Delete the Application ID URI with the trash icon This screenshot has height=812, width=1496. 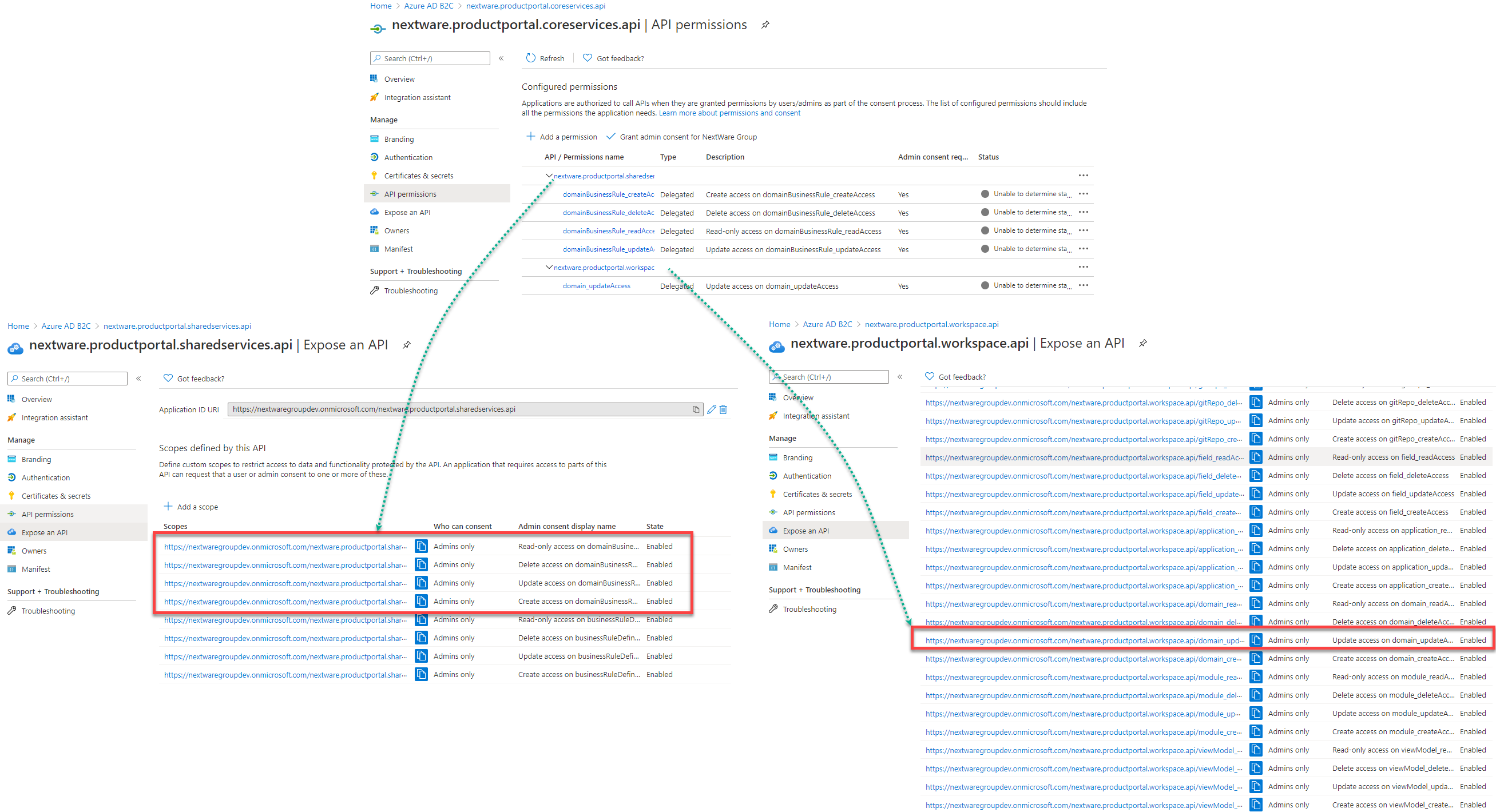pos(724,410)
